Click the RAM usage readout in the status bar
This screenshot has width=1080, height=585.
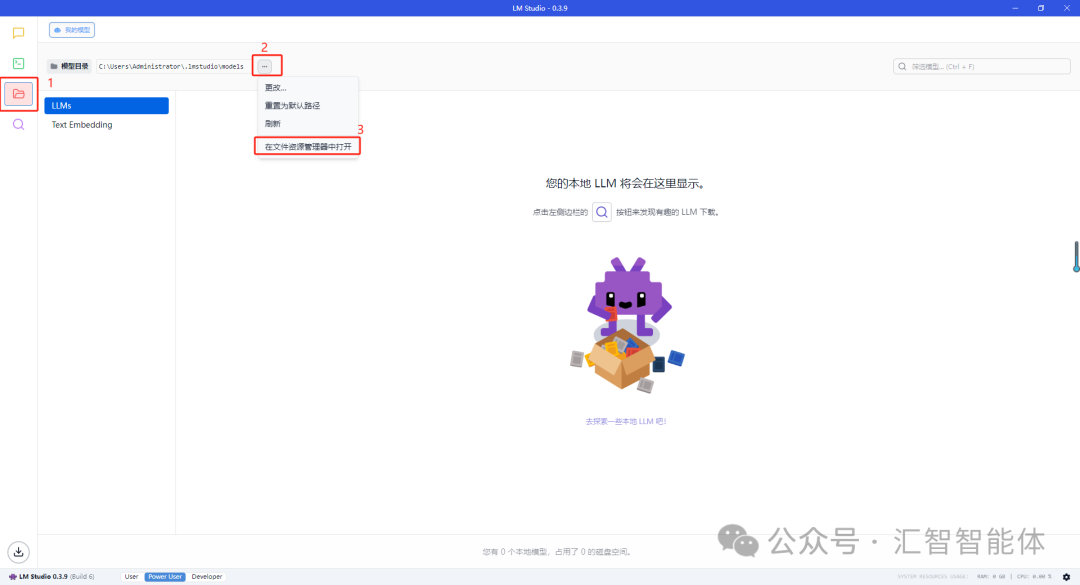pyautogui.click(x=990, y=577)
